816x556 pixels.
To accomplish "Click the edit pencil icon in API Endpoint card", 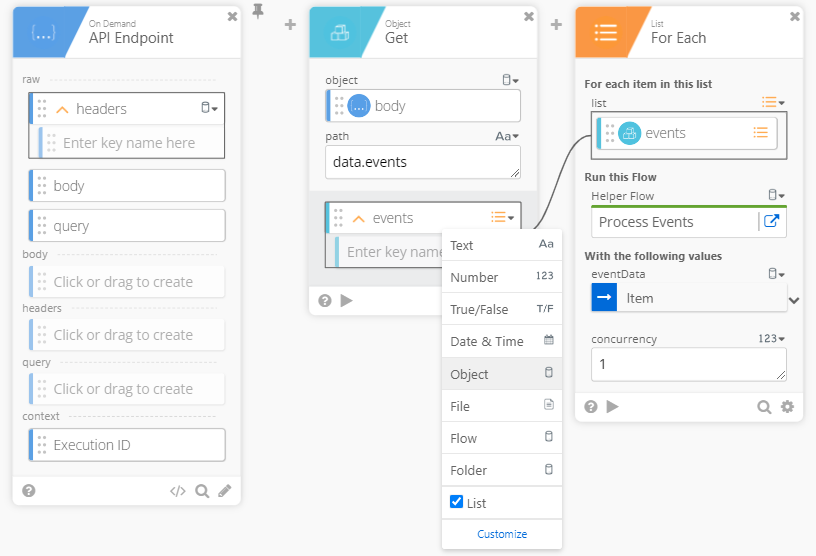I will pos(225,491).
